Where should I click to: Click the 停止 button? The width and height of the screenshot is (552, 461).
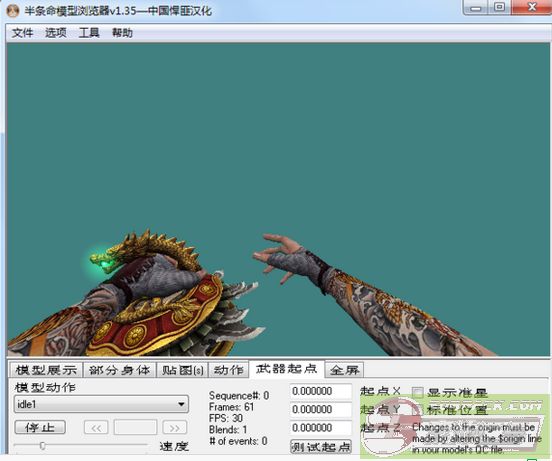(40, 428)
